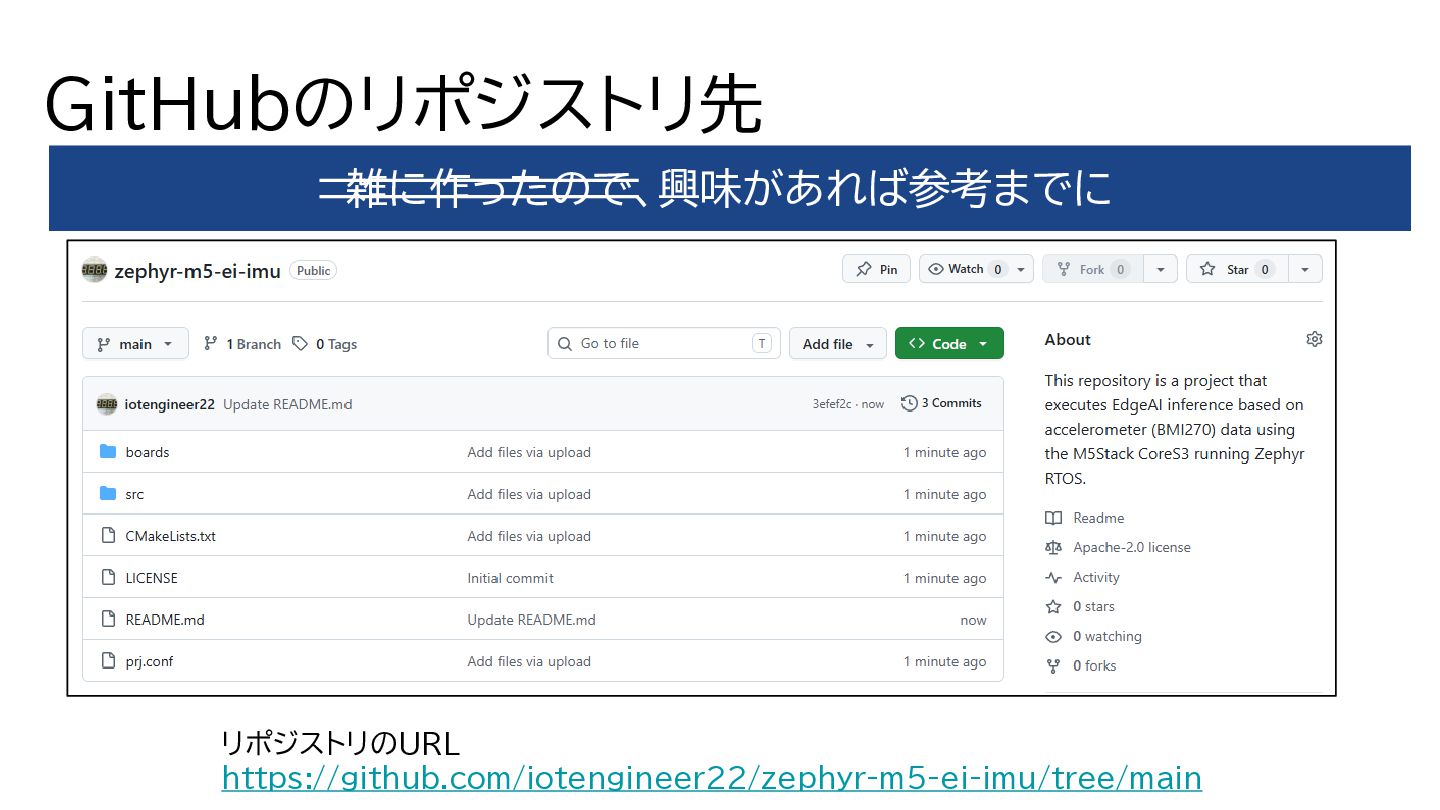The image size is (1440, 810).
Task: Click the iotengineer22 avatar in commit row
Action: pyautogui.click(x=107, y=404)
